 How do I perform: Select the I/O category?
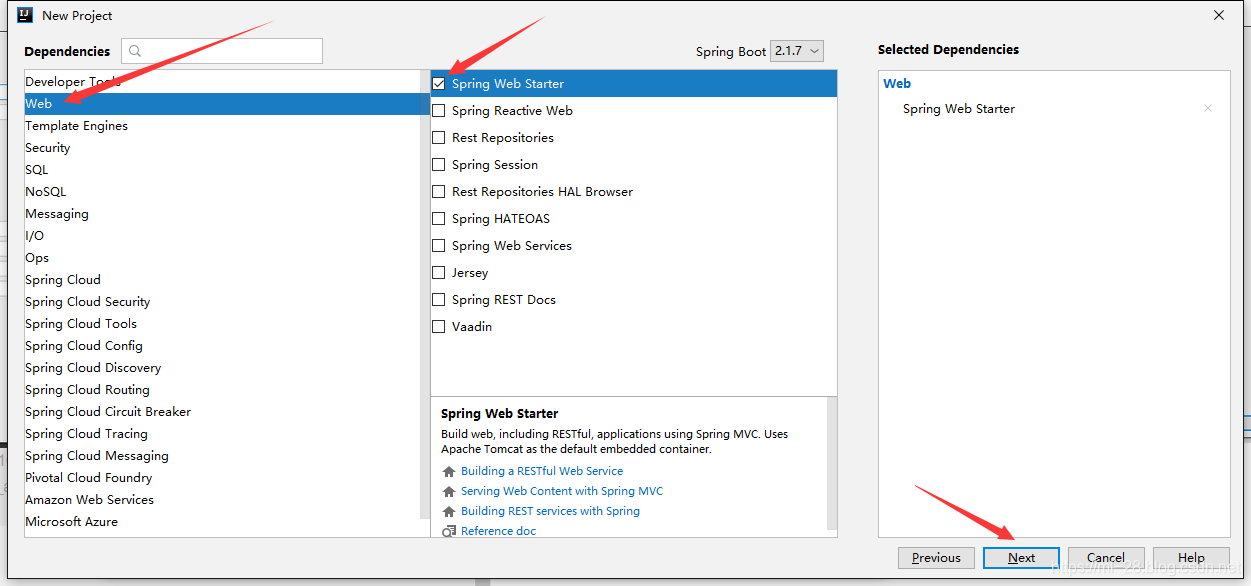click(223, 236)
